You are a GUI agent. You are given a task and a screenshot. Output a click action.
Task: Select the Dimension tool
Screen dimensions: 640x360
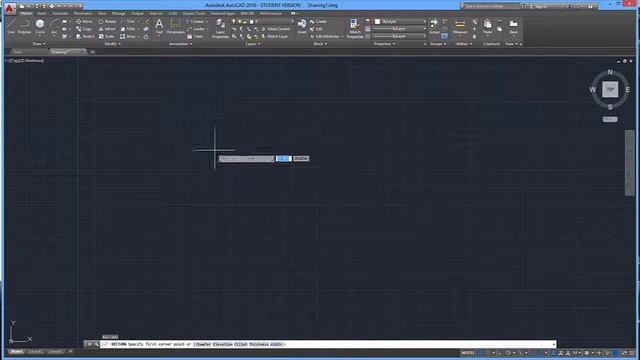pos(176,26)
